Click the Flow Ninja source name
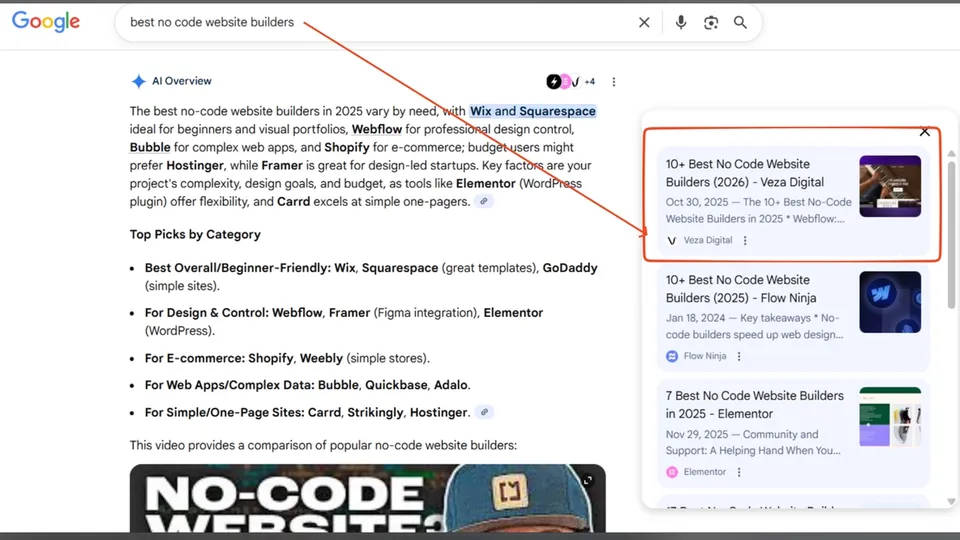The image size is (960, 540). pos(705,356)
